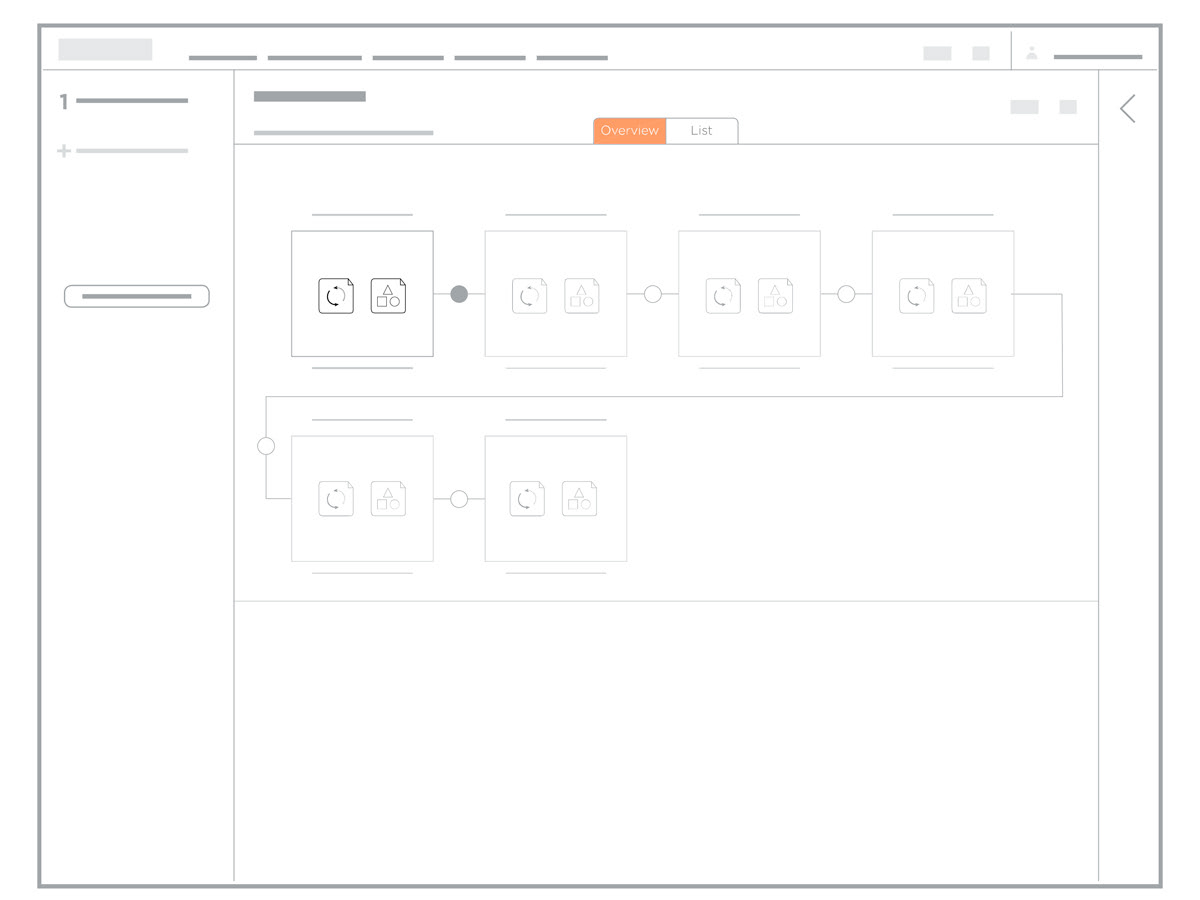Open the shapes icon in the second top-row card
The width and height of the screenshot is (1200, 900).
(x=582, y=296)
